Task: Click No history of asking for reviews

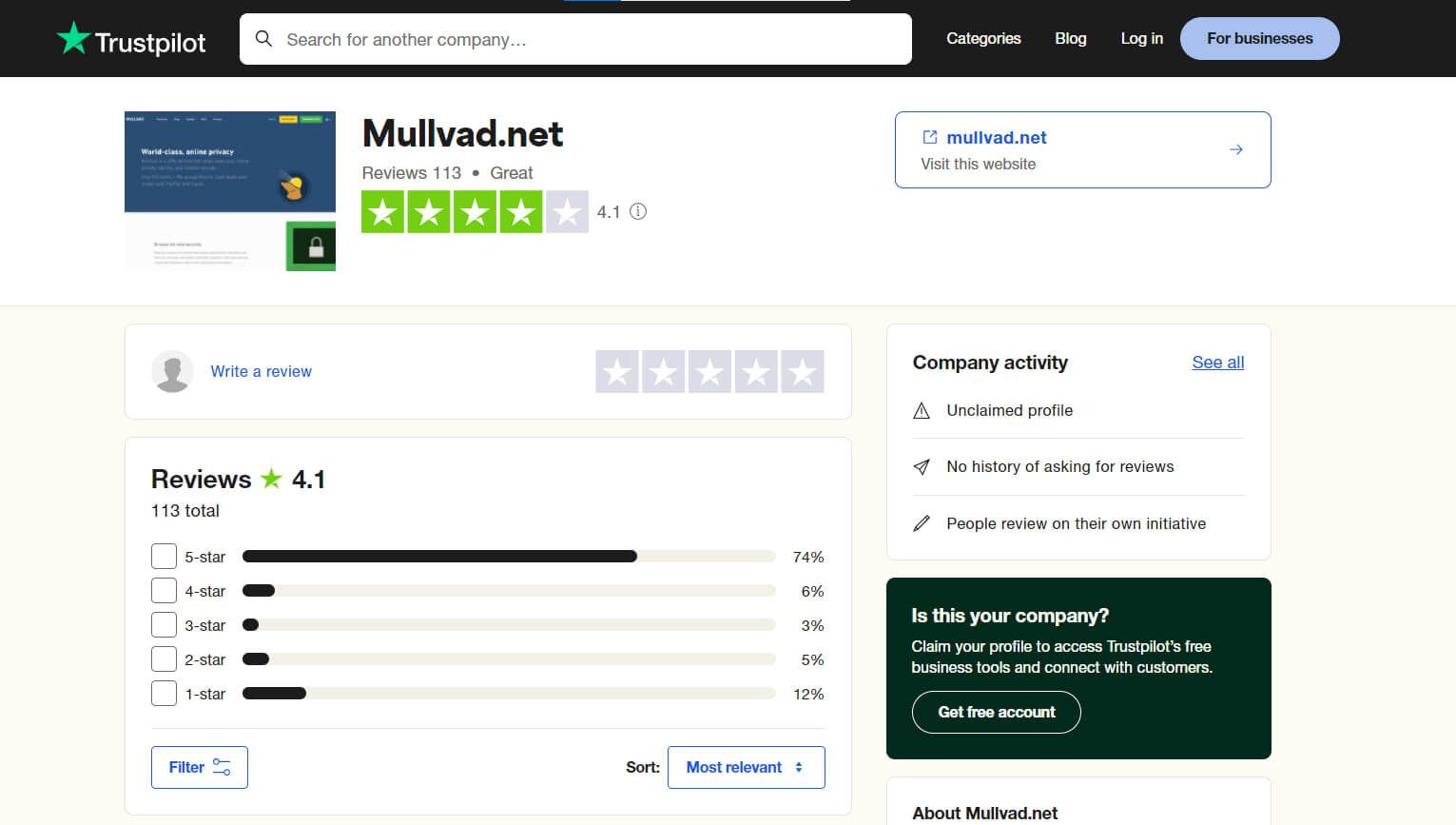Action: [x=1060, y=466]
